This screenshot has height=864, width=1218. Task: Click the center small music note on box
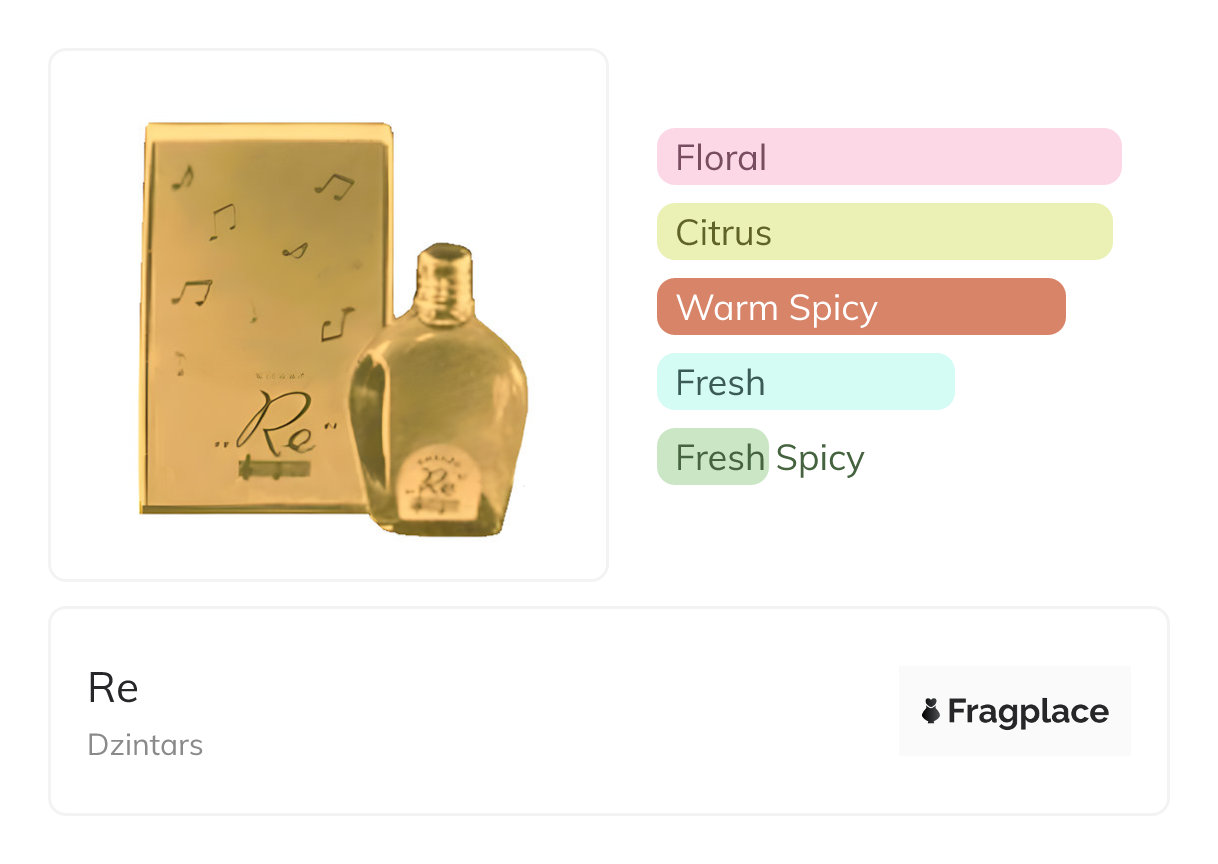295,250
